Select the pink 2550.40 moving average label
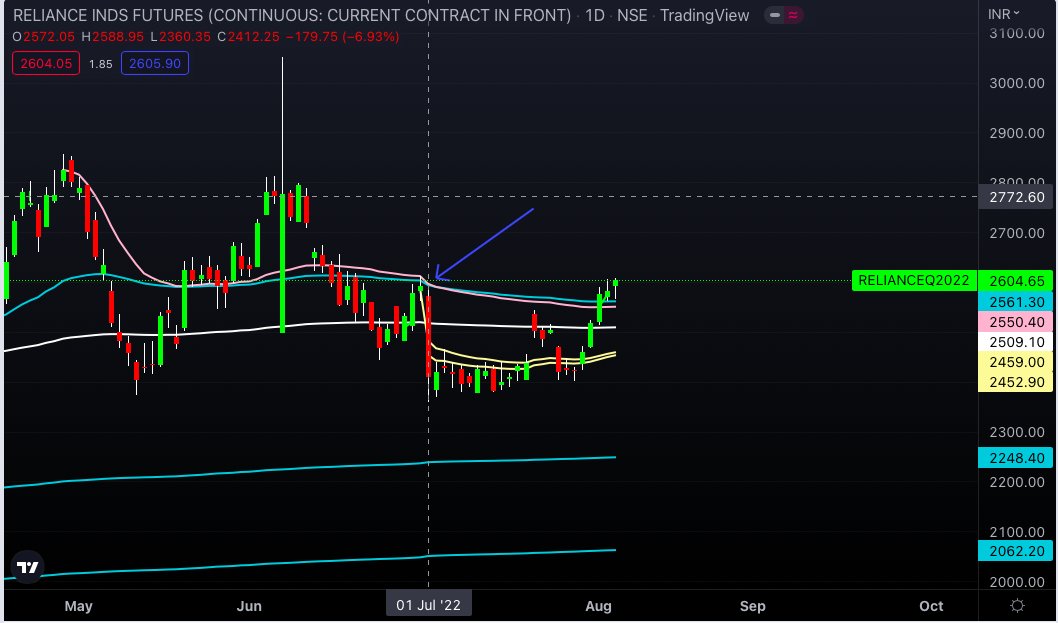Viewport: 1058px width, 623px height. click(1015, 322)
